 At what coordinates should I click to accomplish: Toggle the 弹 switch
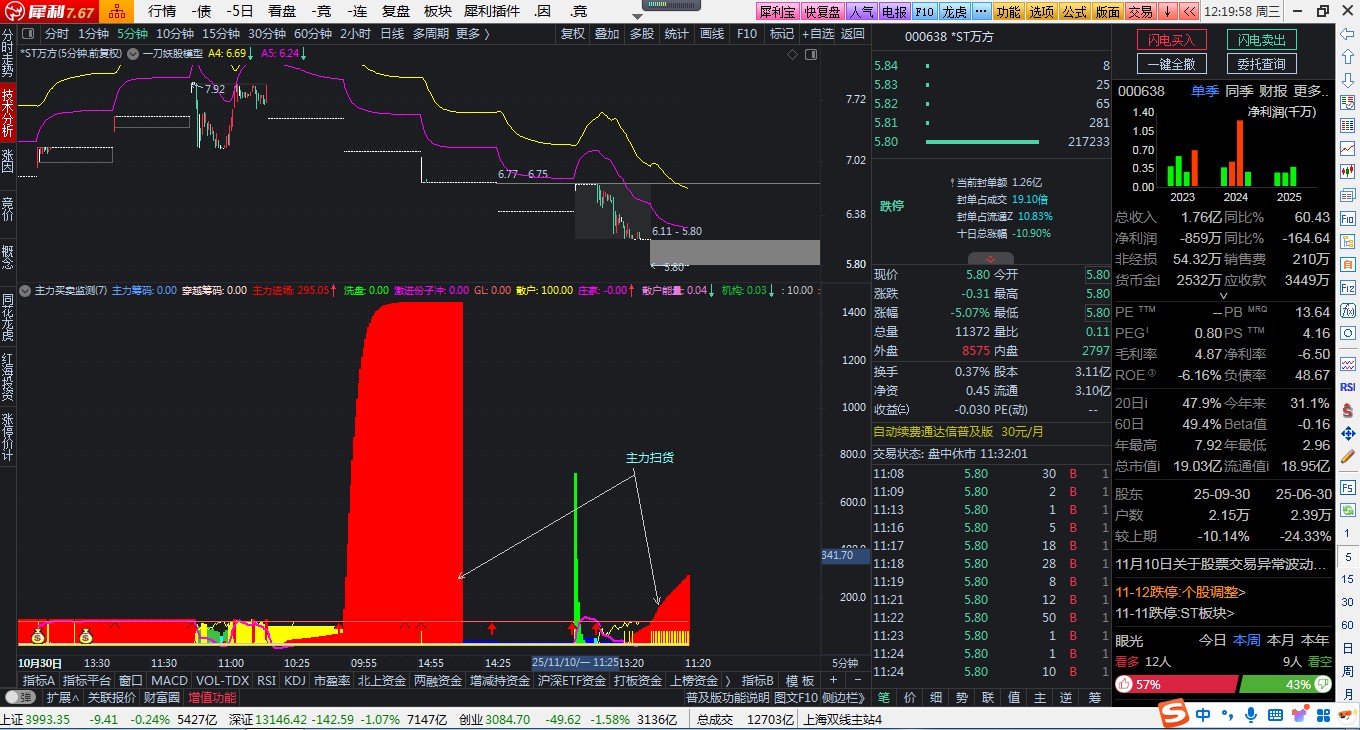(20, 697)
